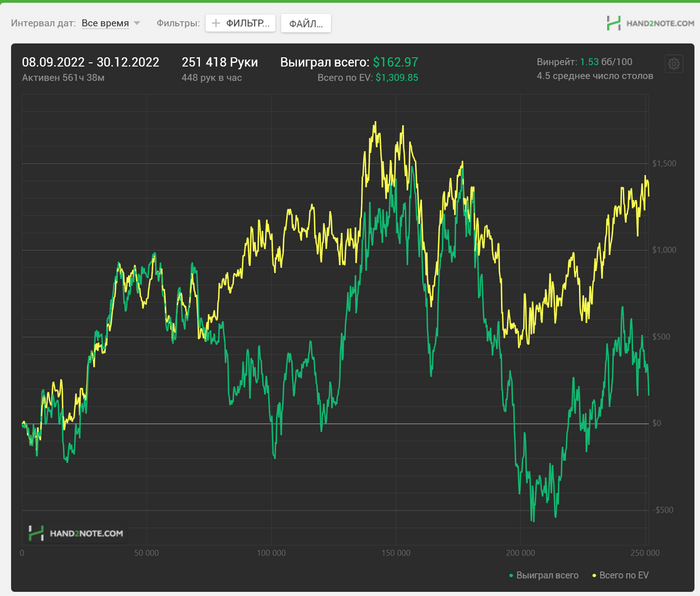Click the '$1,500' y-axis label
Image resolution: width=700 pixels, height=596 pixels.
[x=664, y=163]
